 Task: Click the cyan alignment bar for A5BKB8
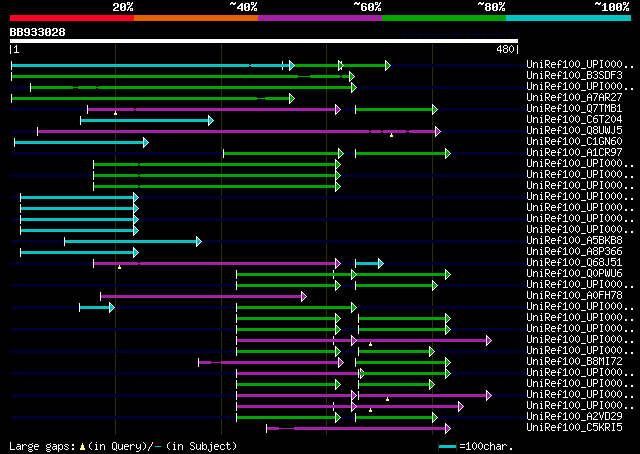131,241
